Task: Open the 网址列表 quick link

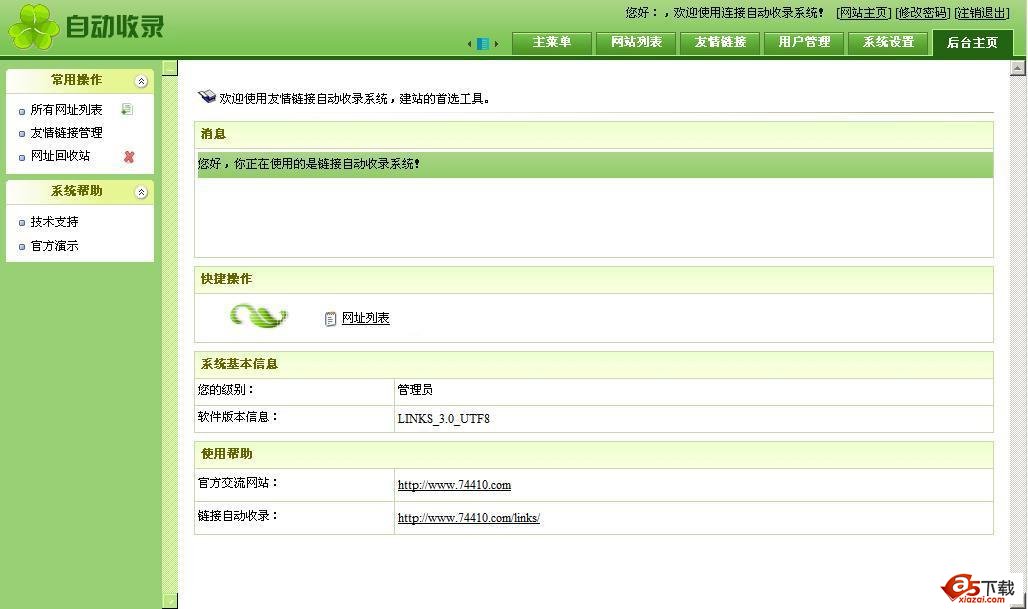Action: pos(366,318)
